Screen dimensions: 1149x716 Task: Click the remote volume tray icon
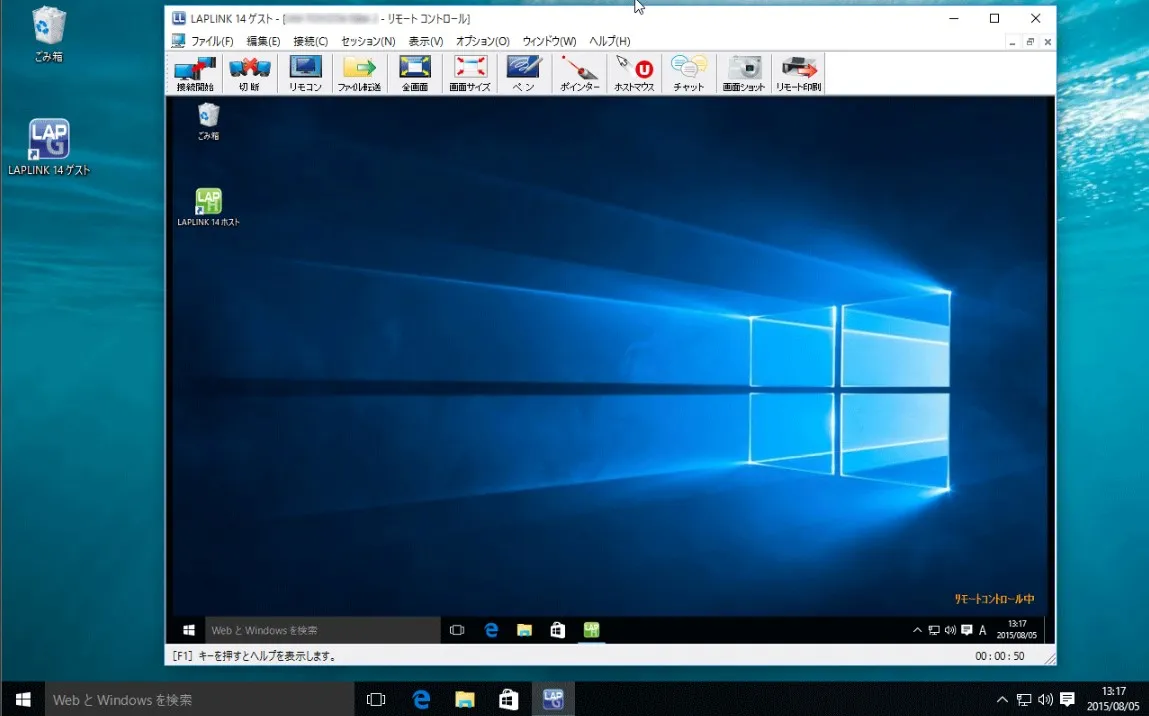point(950,630)
